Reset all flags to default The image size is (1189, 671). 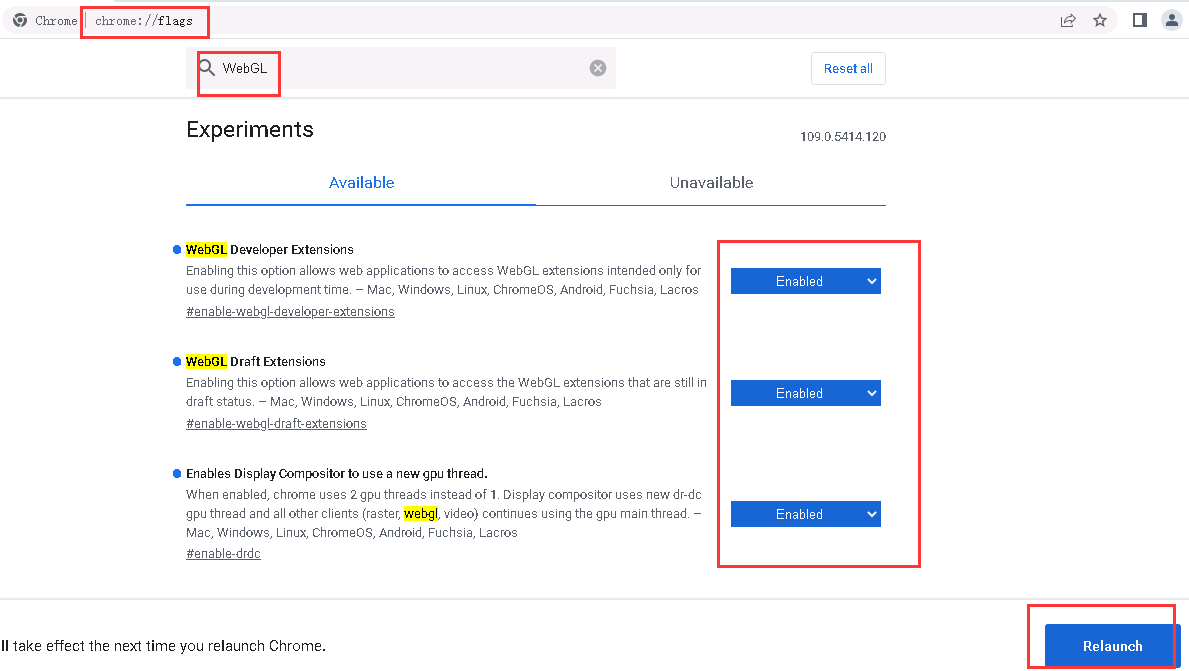click(x=848, y=68)
